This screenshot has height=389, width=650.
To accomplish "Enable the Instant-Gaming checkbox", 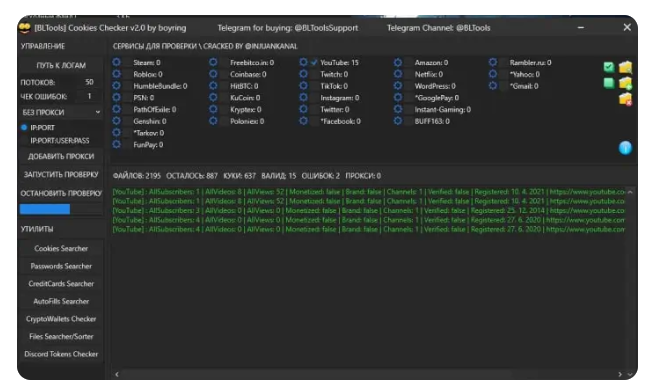I will tap(408, 109).
